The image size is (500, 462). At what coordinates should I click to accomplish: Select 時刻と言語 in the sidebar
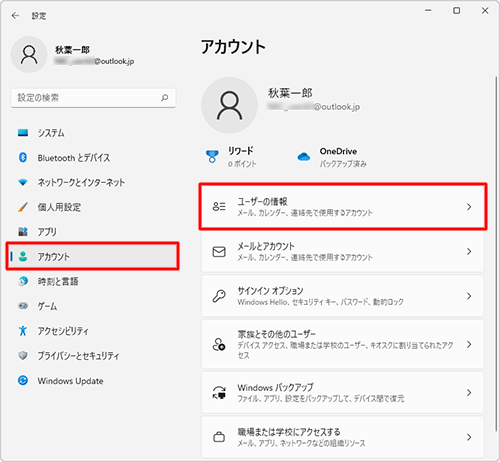click(93, 281)
